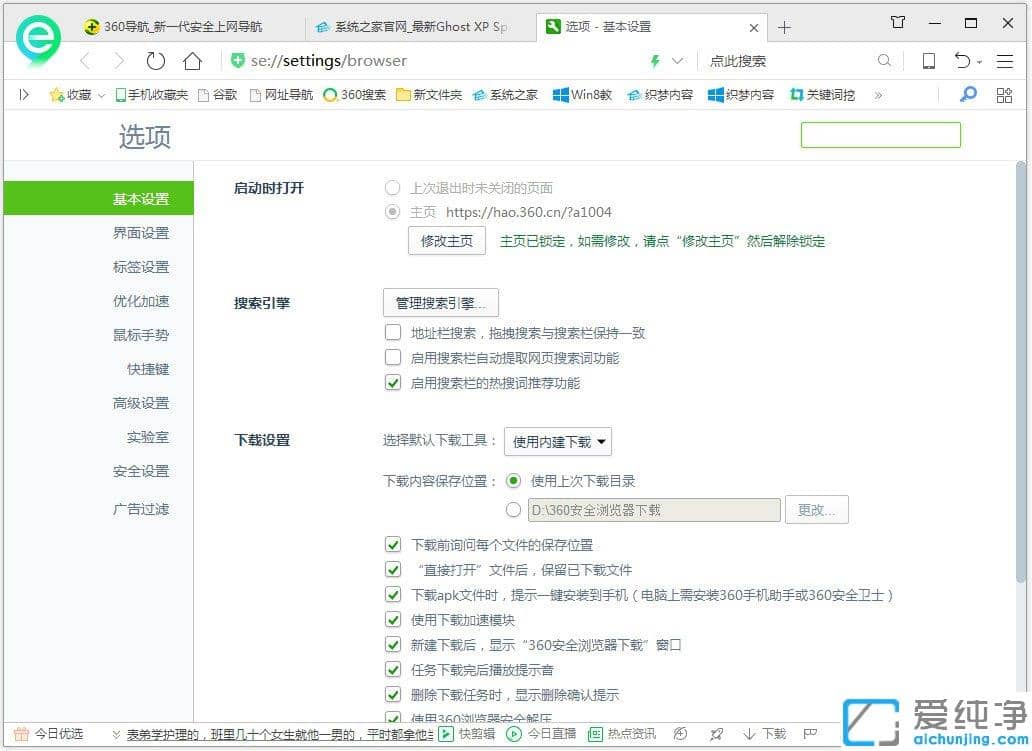
Task: Disable the hot search word recommendation checkbox
Action: pos(393,382)
